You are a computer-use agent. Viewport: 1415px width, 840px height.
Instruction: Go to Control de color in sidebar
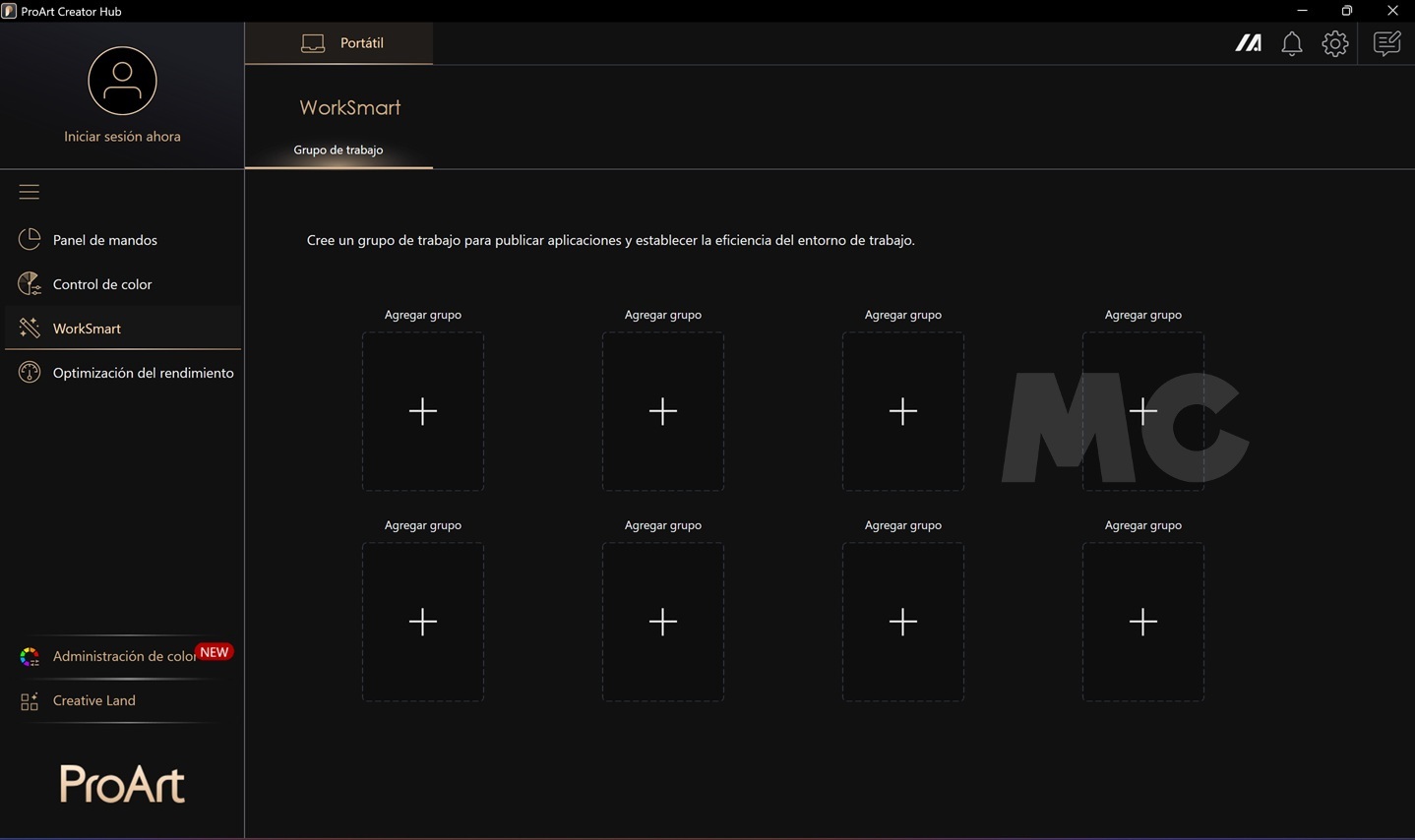point(123,284)
